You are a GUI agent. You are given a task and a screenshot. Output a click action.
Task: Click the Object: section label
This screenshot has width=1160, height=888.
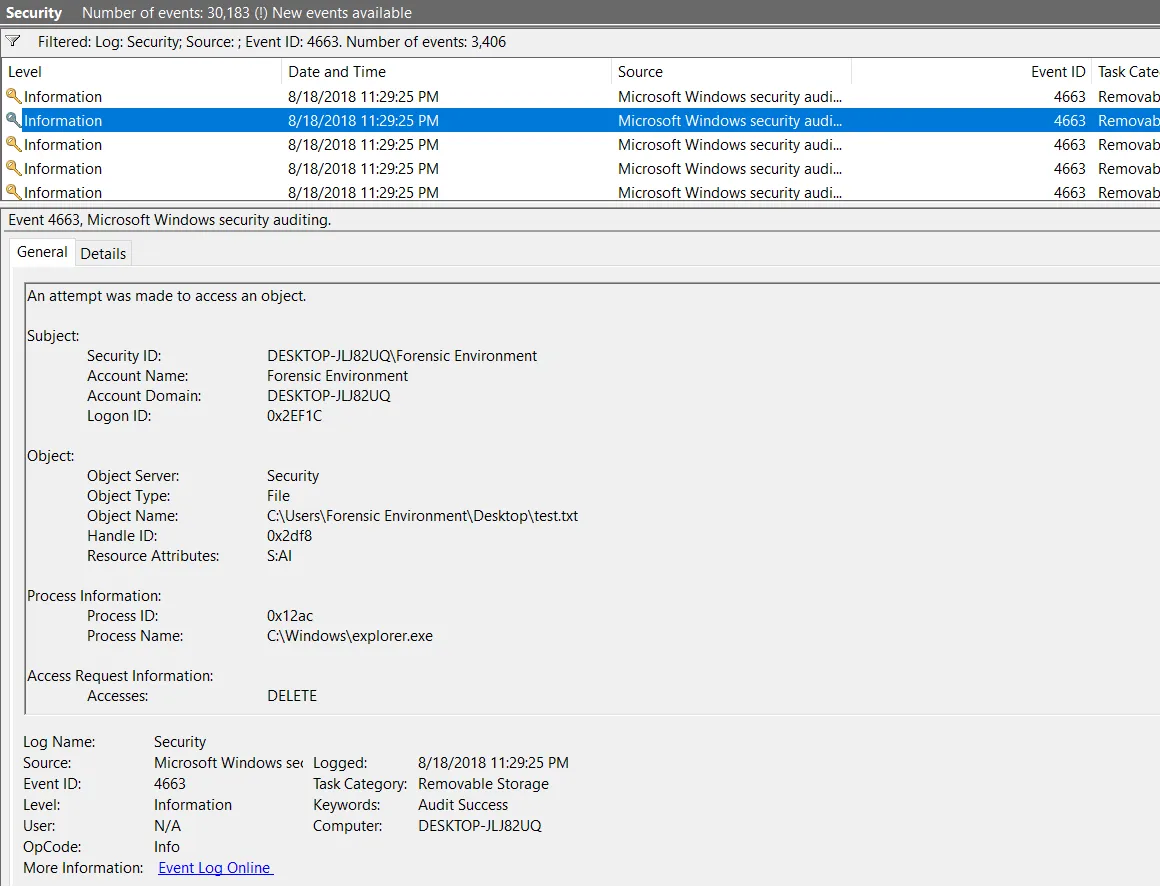[x=51, y=456]
